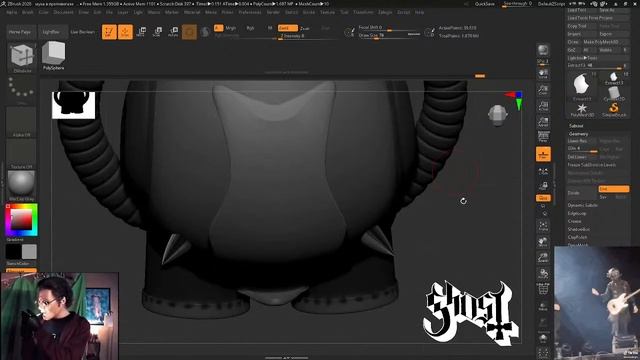Click Actual size icon

(543, 106)
